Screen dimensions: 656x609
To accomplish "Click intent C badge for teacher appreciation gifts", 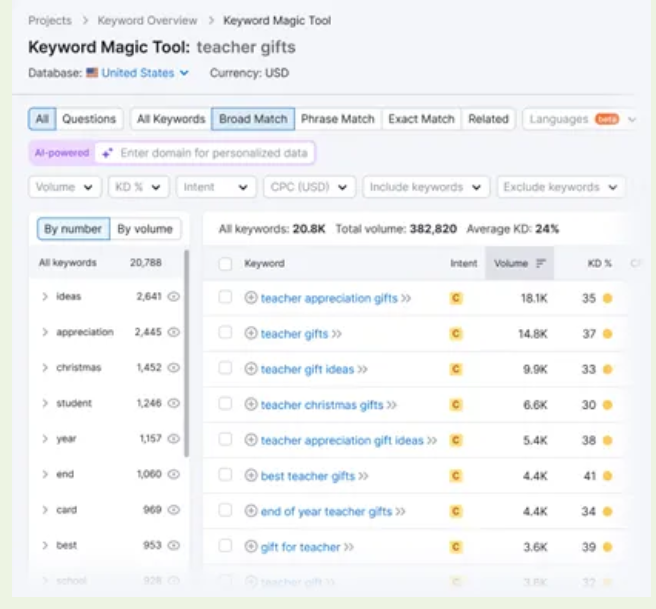I will tap(456, 298).
